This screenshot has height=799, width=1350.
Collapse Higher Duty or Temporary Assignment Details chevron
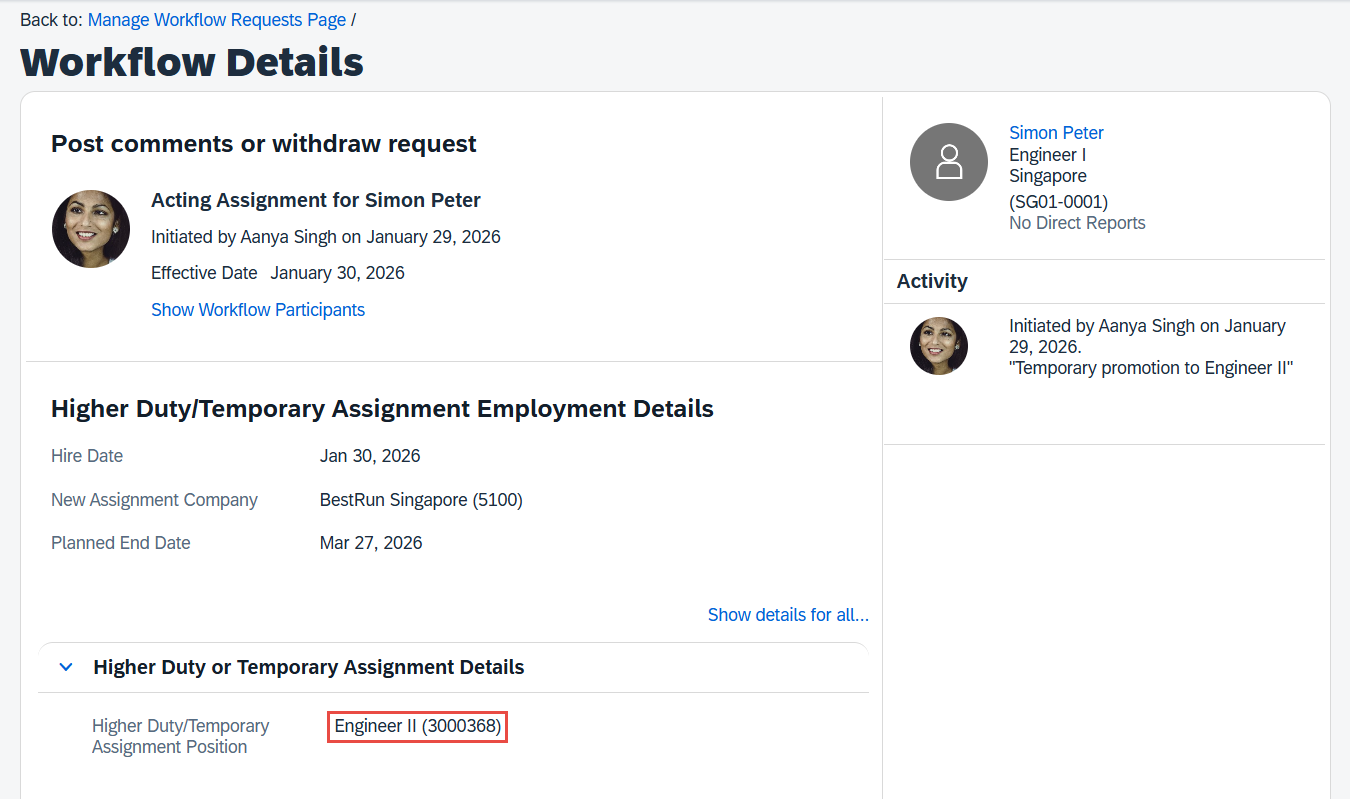(66, 667)
